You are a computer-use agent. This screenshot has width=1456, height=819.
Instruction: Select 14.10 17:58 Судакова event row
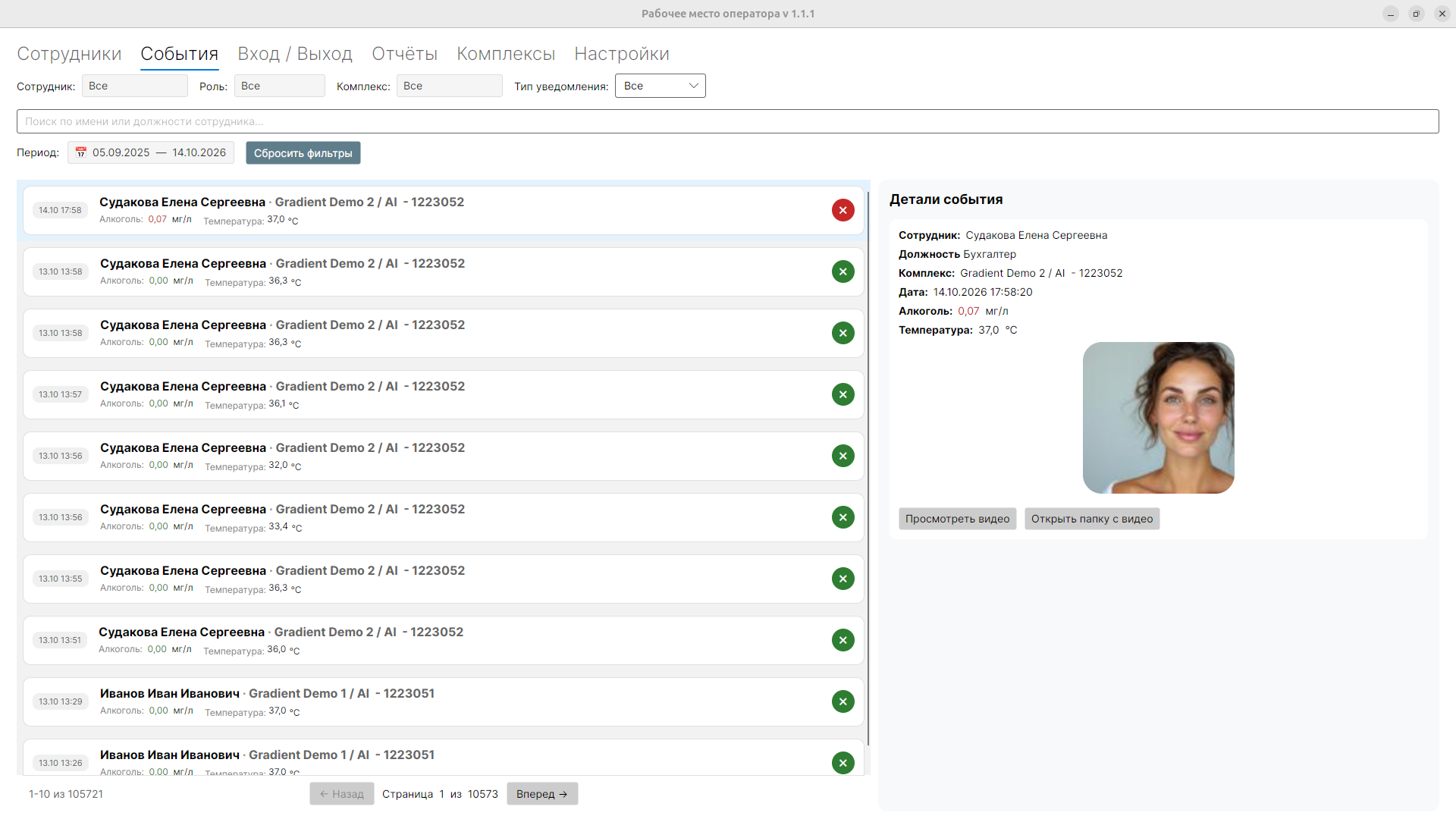(x=444, y=210)
